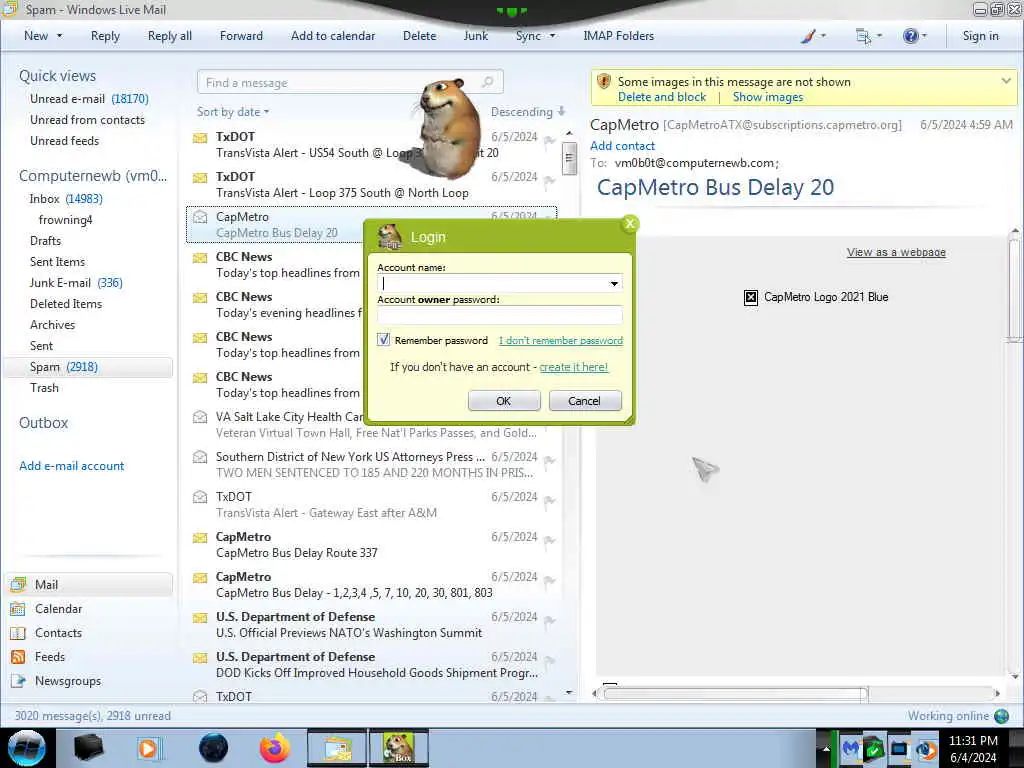Click Add to calendar
This screenshot has height=768, width=1024.
(x=333, y=36)
